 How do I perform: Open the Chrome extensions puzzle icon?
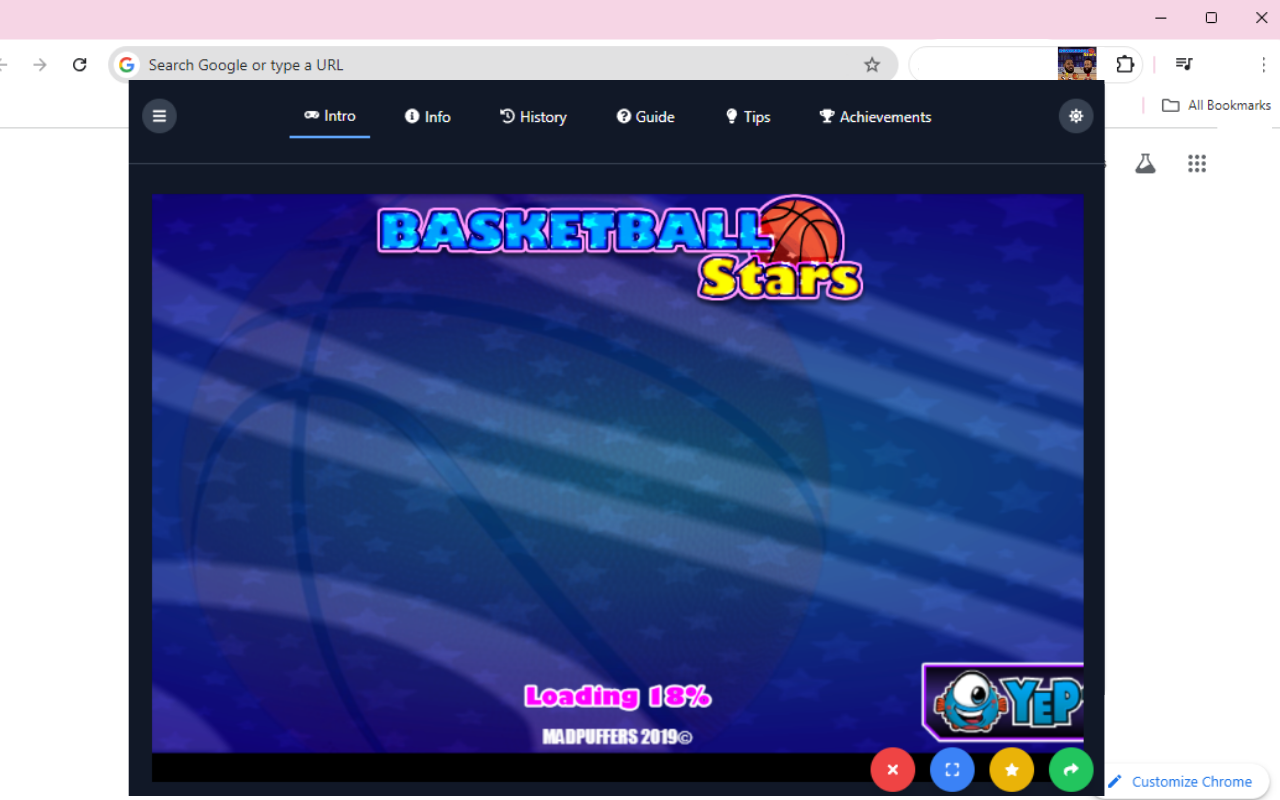coord(1125,63)
